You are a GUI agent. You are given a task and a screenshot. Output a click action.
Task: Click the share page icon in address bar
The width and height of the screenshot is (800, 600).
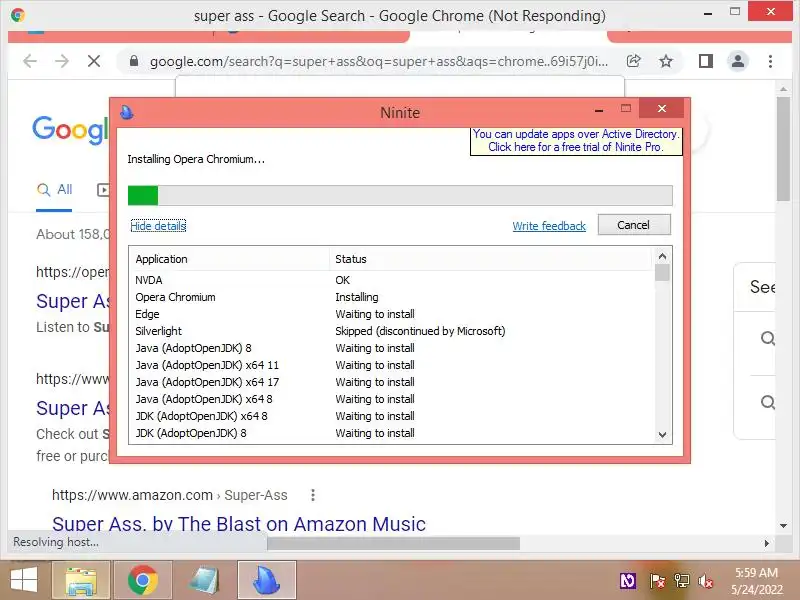coord(633,61)
